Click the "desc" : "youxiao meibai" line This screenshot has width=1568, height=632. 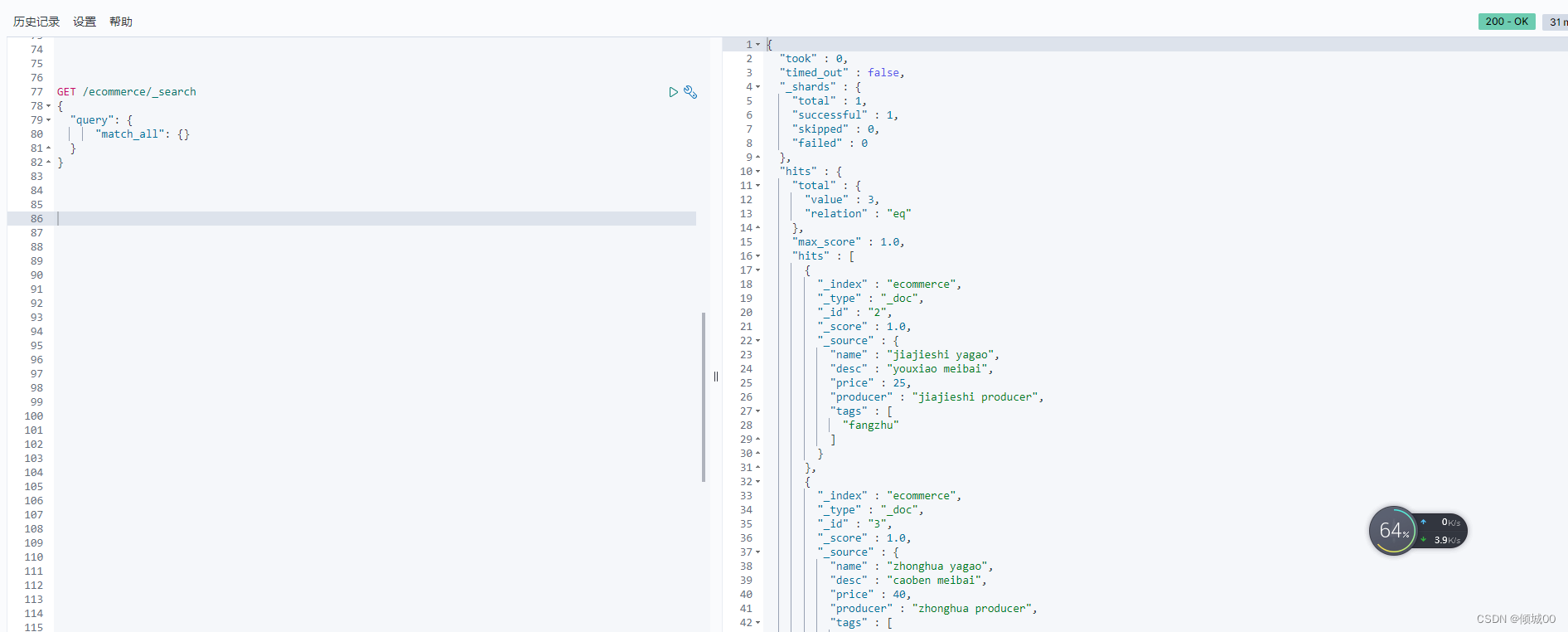[x=912, y=369]
